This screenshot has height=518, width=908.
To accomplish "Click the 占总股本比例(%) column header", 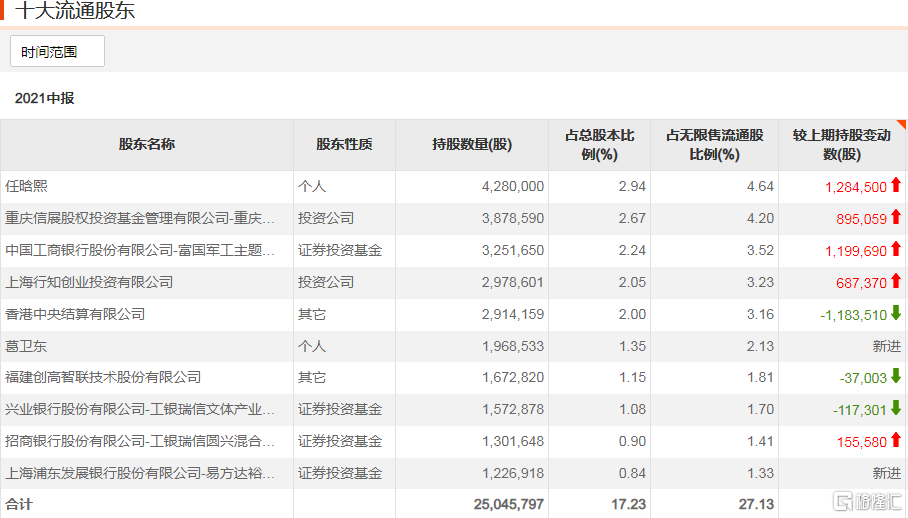I will click(600, 145).
